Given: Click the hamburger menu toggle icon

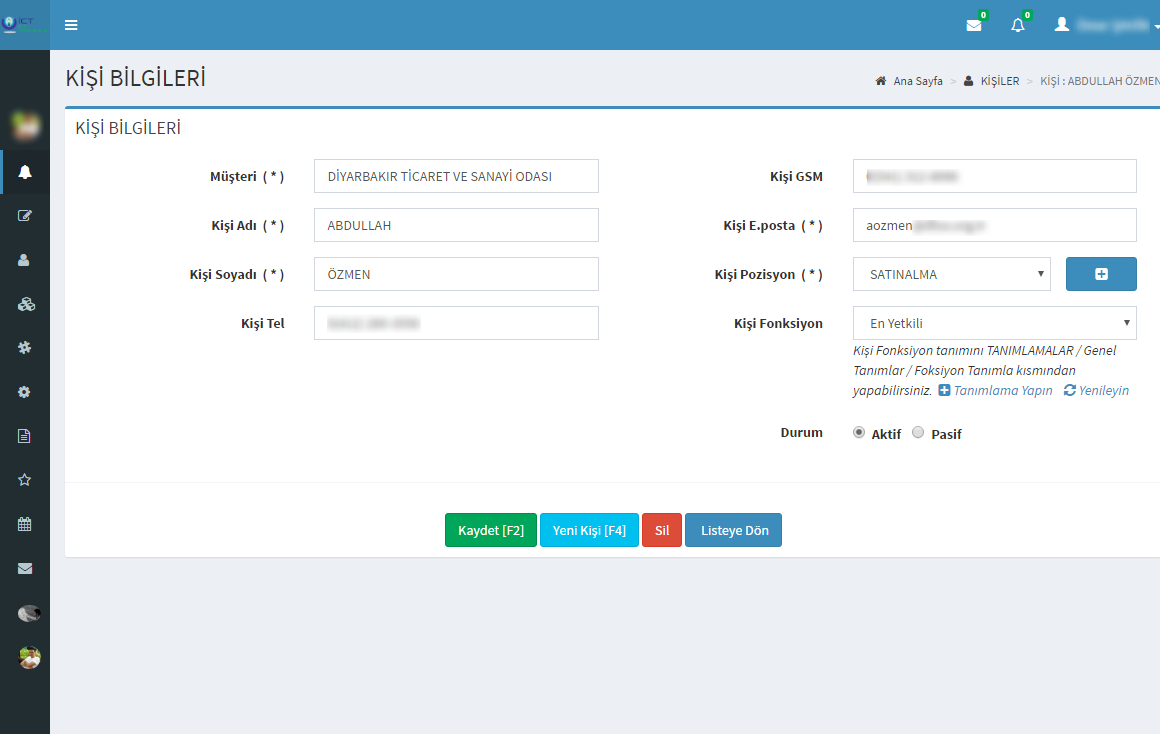Looking at the screenshot, I should [71, 25].
